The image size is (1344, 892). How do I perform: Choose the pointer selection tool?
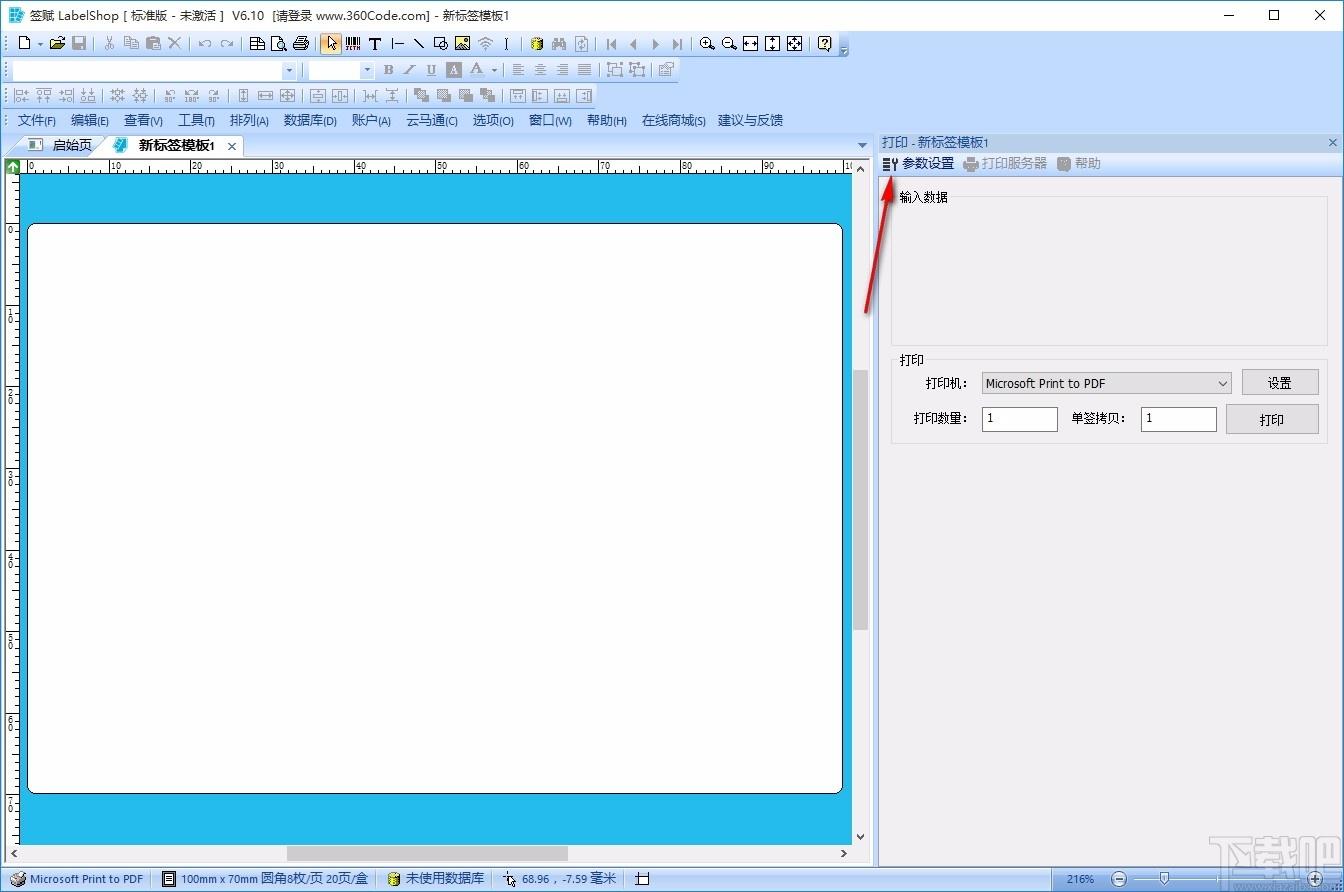(331, 43)
